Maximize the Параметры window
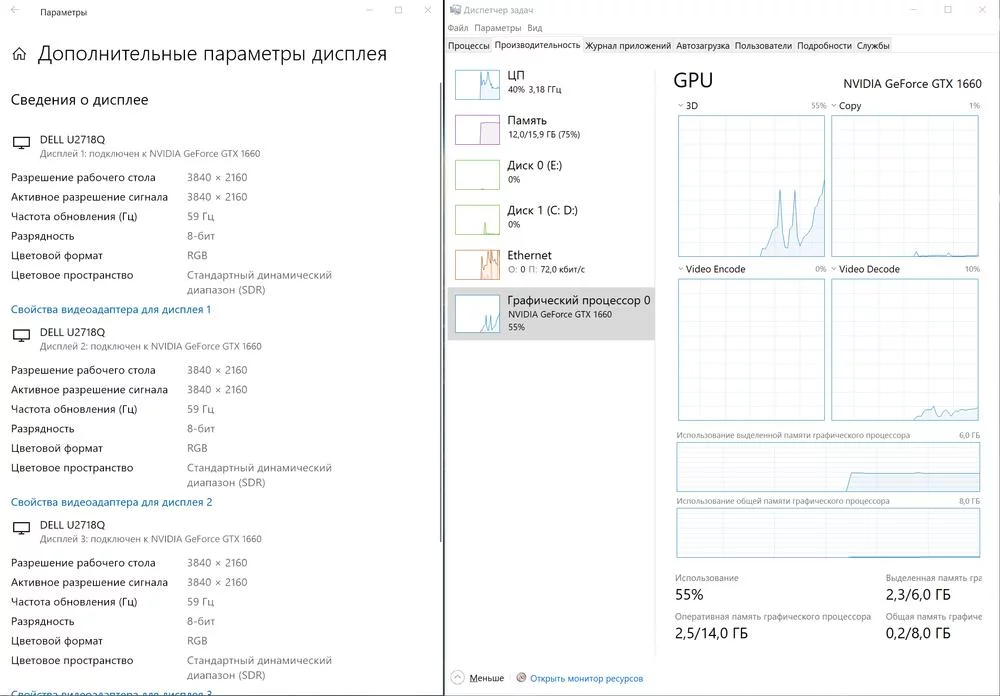1000x696 pixels. click(x=398, y=10)
